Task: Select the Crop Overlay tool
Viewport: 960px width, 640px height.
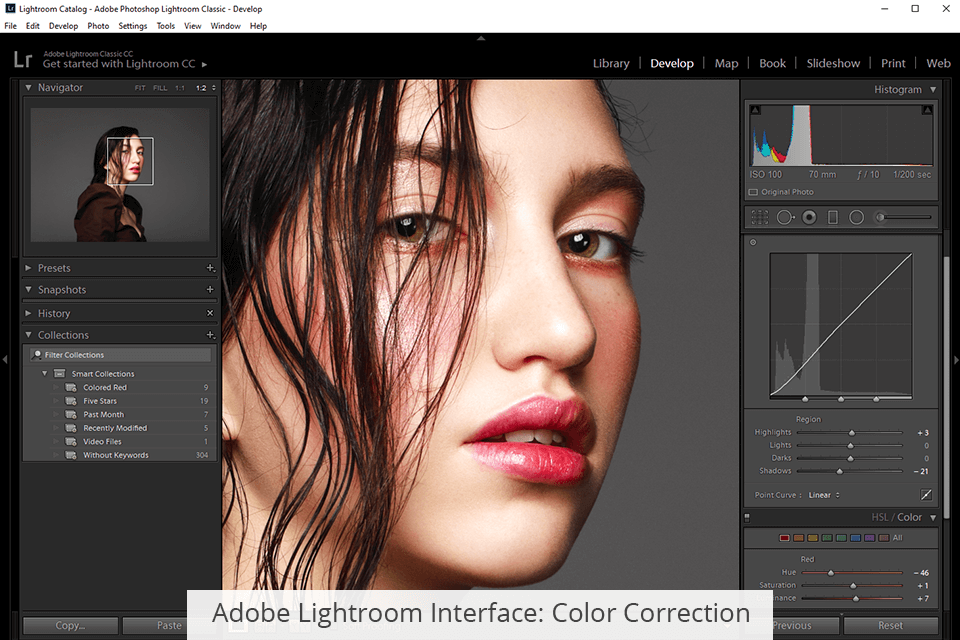Action: point(760,217)
